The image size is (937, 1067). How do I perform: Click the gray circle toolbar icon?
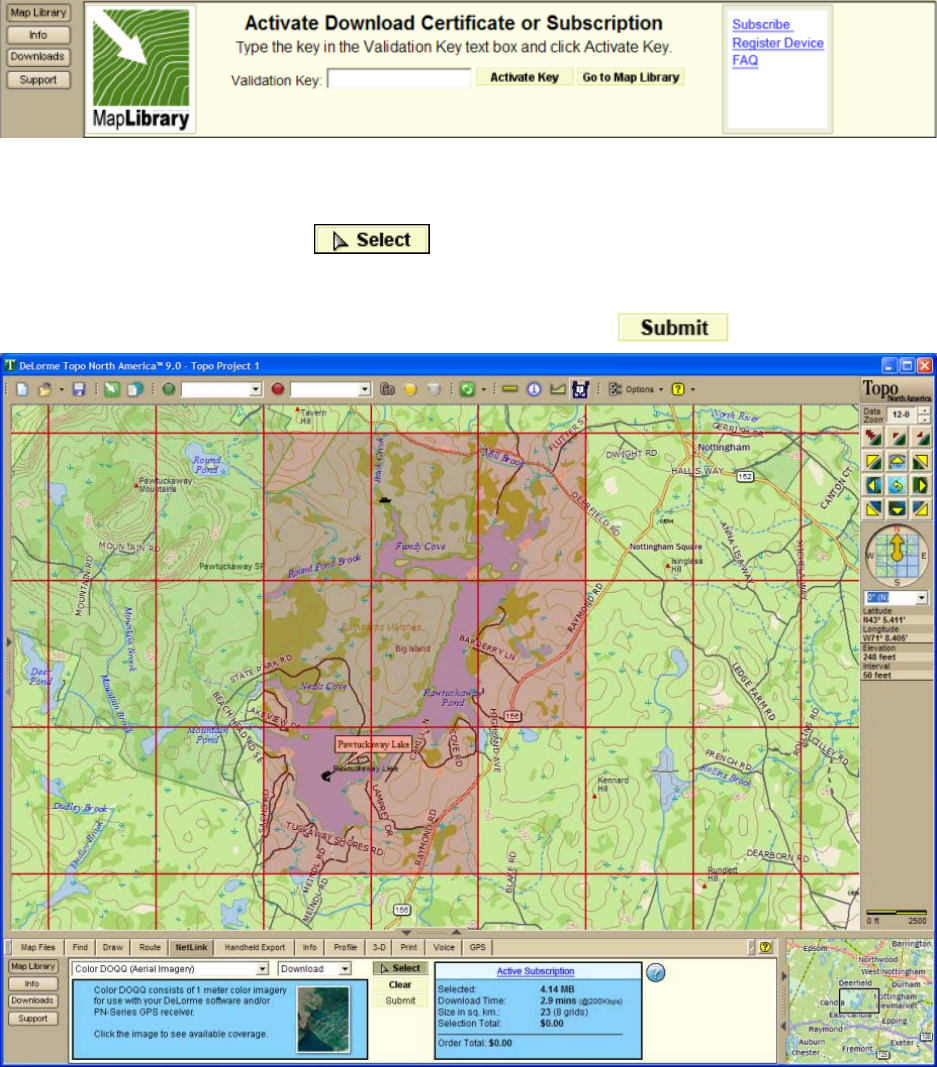pyautogui.click(x=434, y=389)
